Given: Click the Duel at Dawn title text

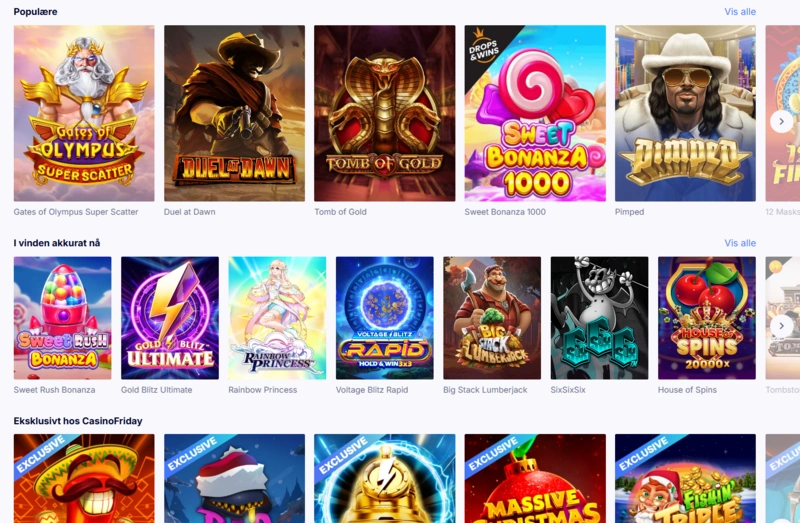Looking at the screenshot, I should [x=189, y=212].
